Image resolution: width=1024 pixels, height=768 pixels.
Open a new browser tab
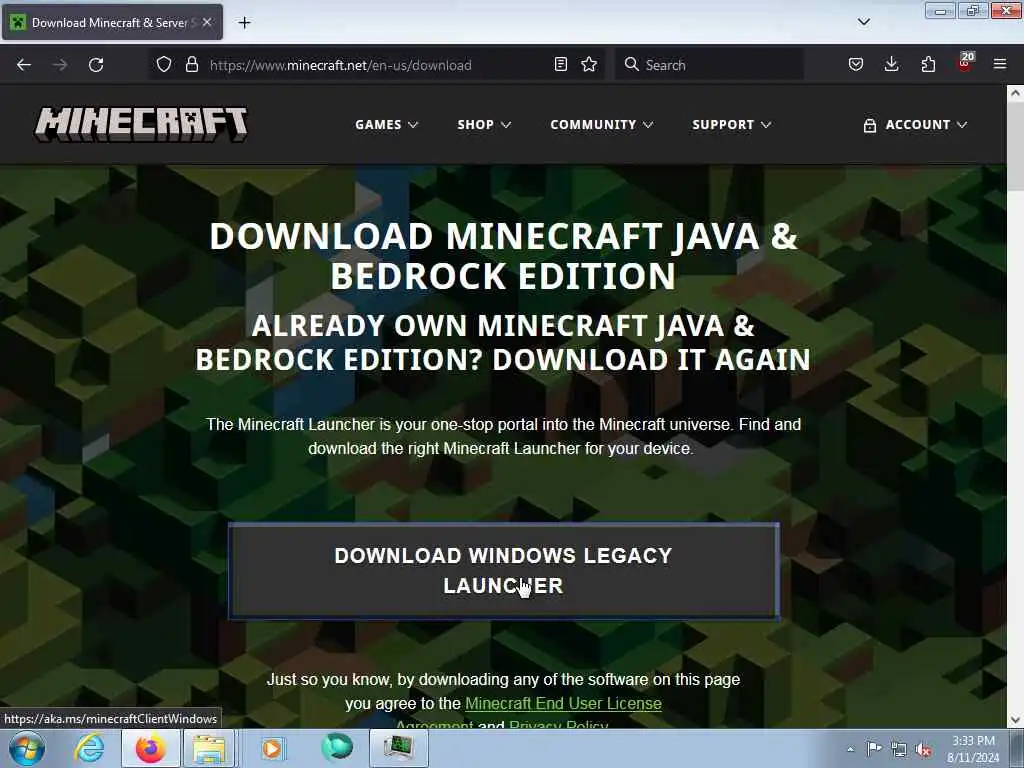click(x=244, y=23)
